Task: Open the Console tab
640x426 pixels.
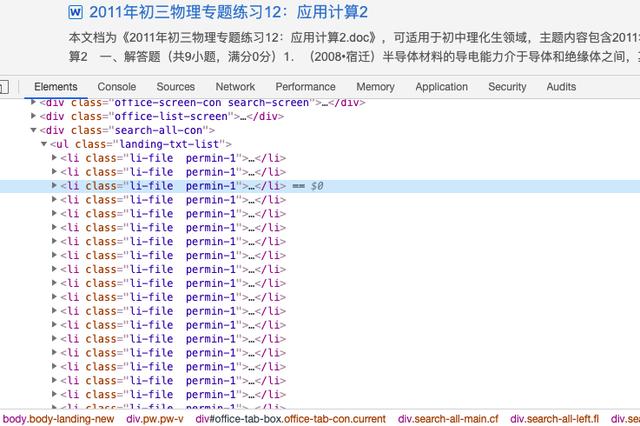Action: point(117,87)
